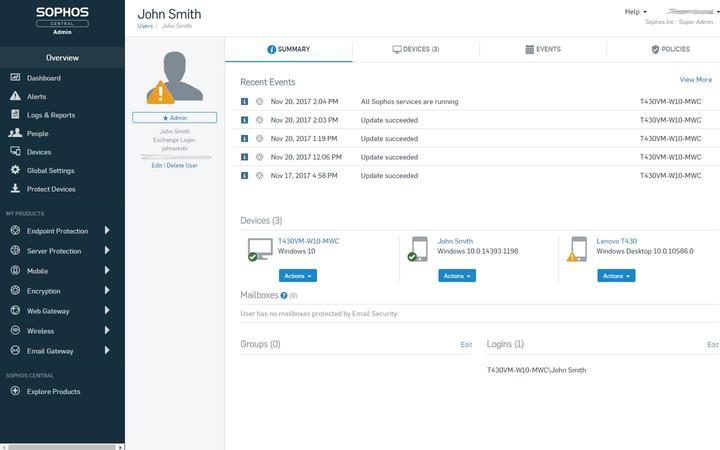Select Server Protection product icon
The height and width of the screenshot is (450, 720).
click(x=15, y=250)
